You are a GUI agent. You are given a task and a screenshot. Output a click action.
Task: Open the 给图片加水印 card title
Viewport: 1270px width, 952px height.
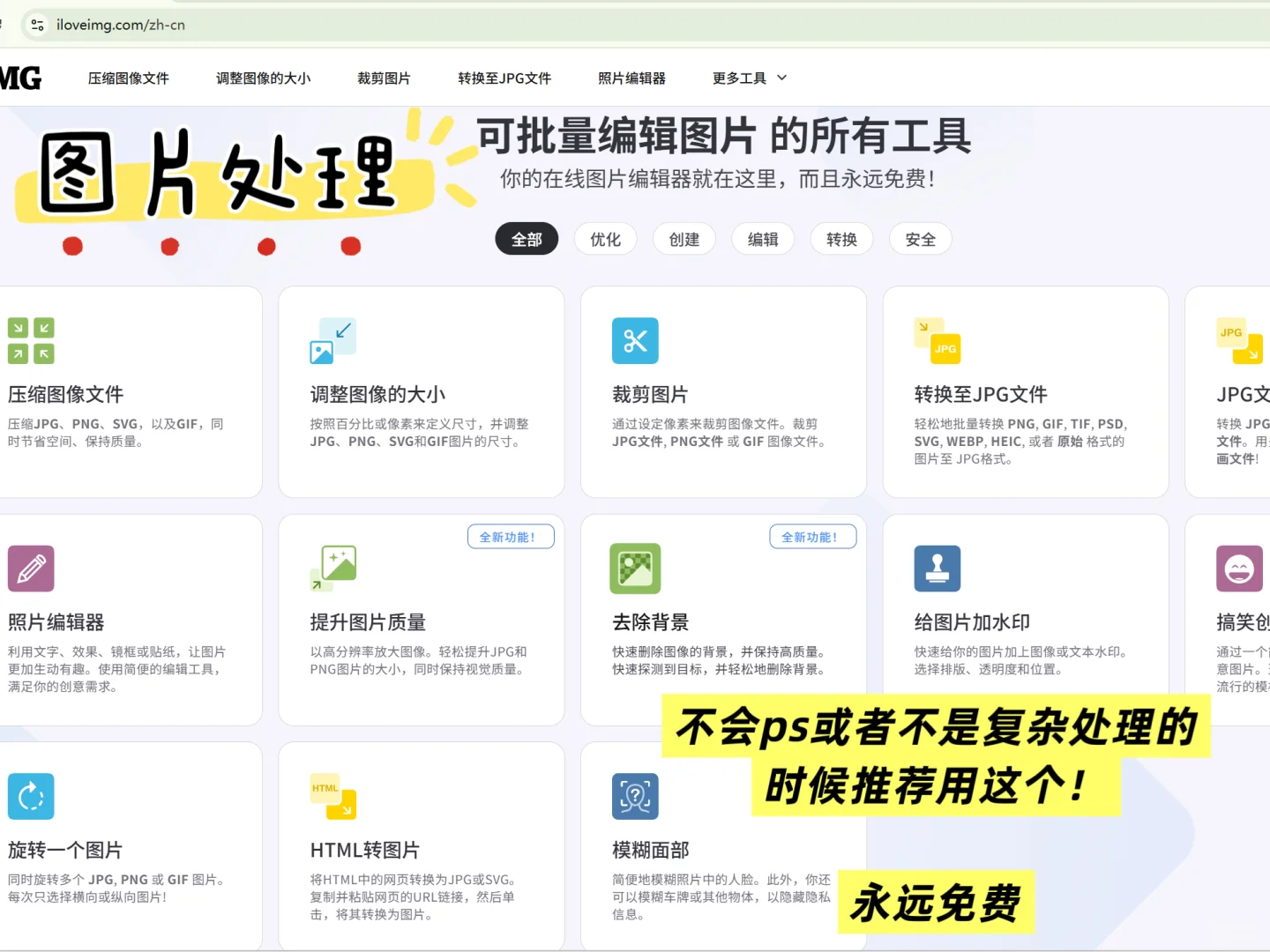click(972, 622)
